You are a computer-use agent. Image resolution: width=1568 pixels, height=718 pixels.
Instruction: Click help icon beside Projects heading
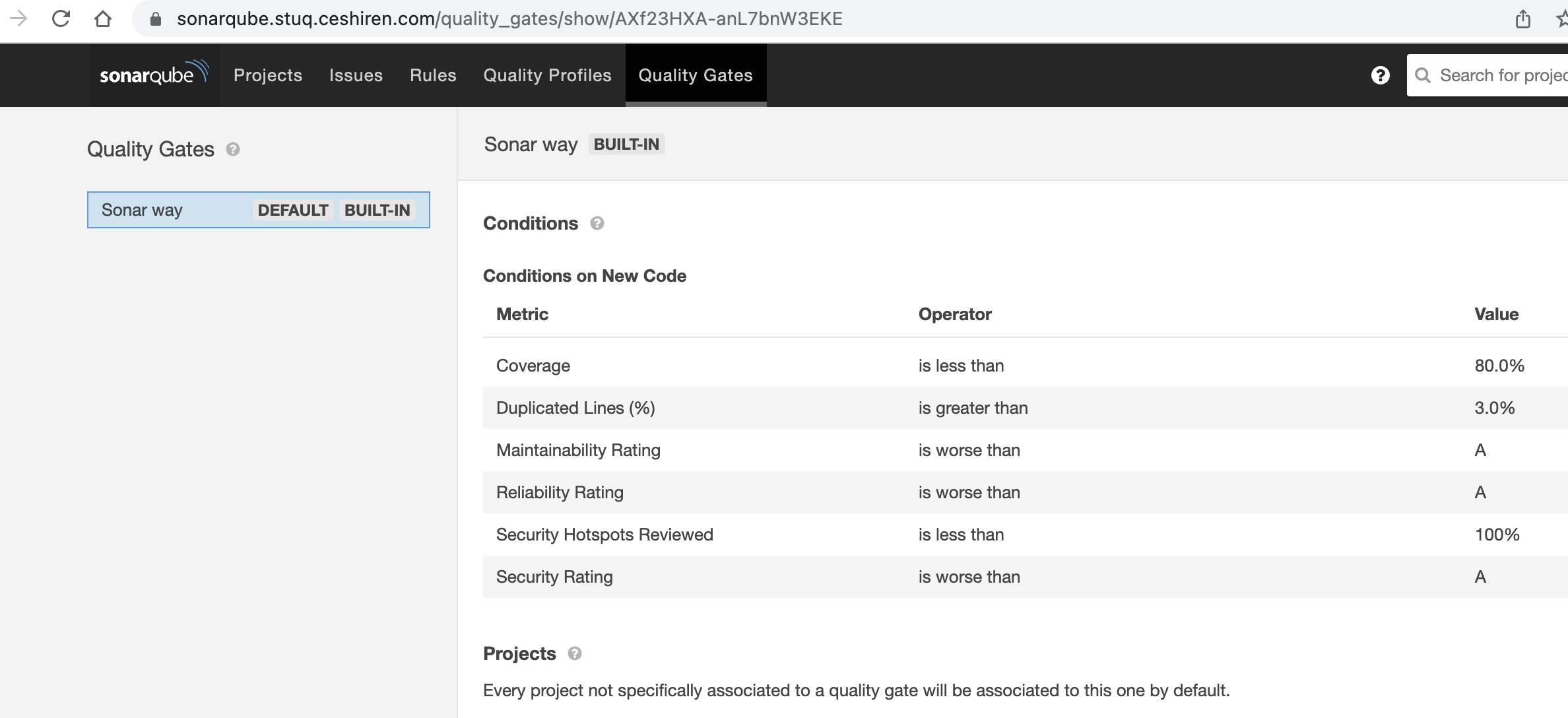tap(574, 653)
